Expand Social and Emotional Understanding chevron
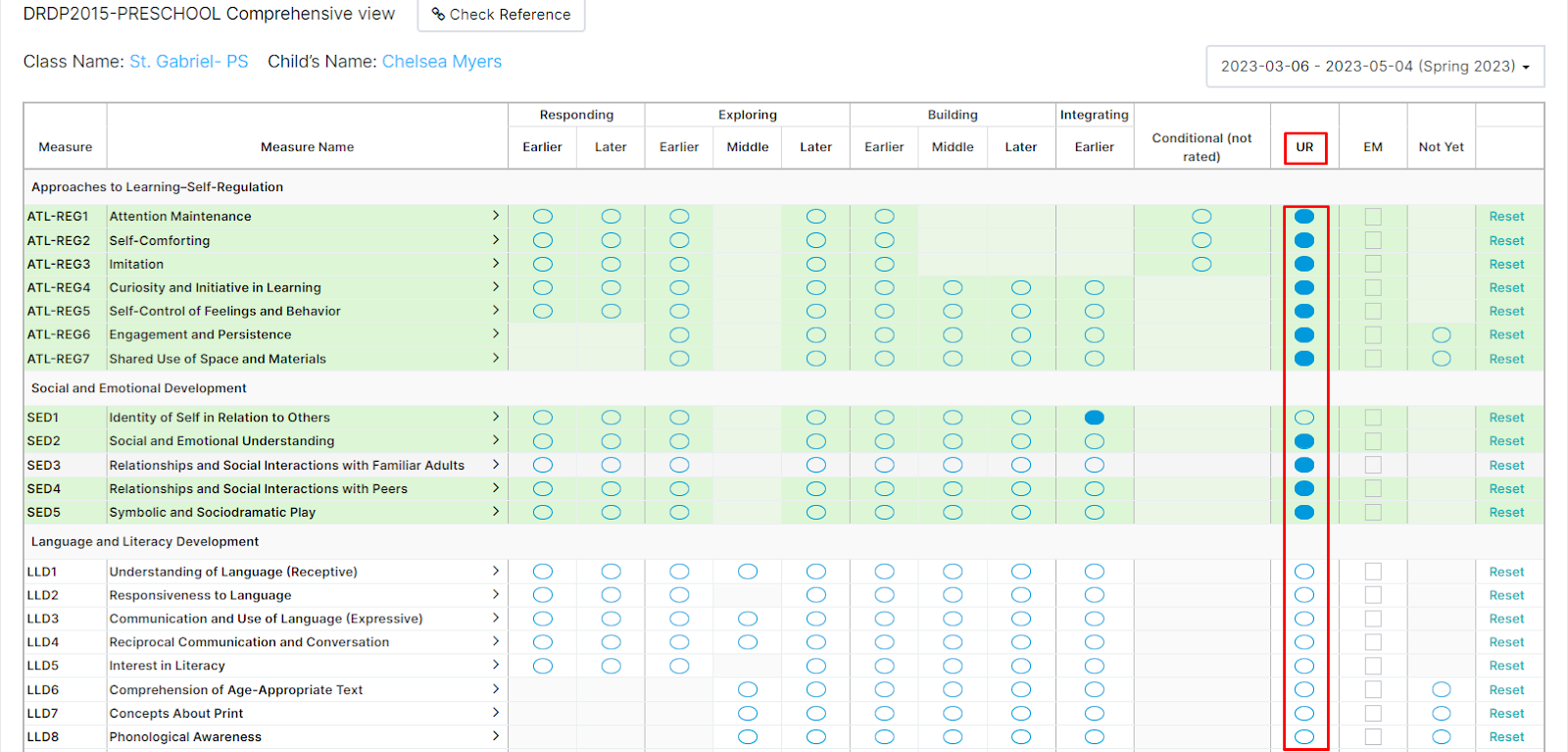The width and height of the screenshot is (1568, 752). pos(495,440)
